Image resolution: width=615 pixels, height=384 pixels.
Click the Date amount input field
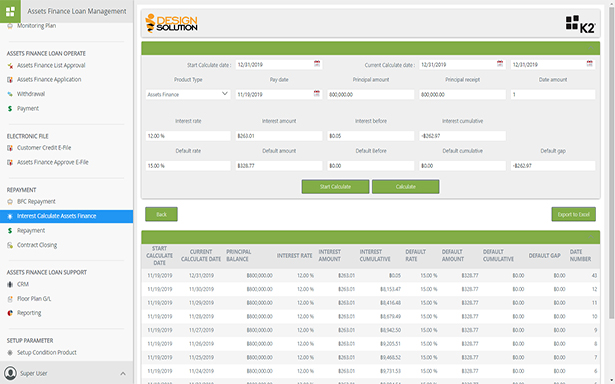pos(553,95)
